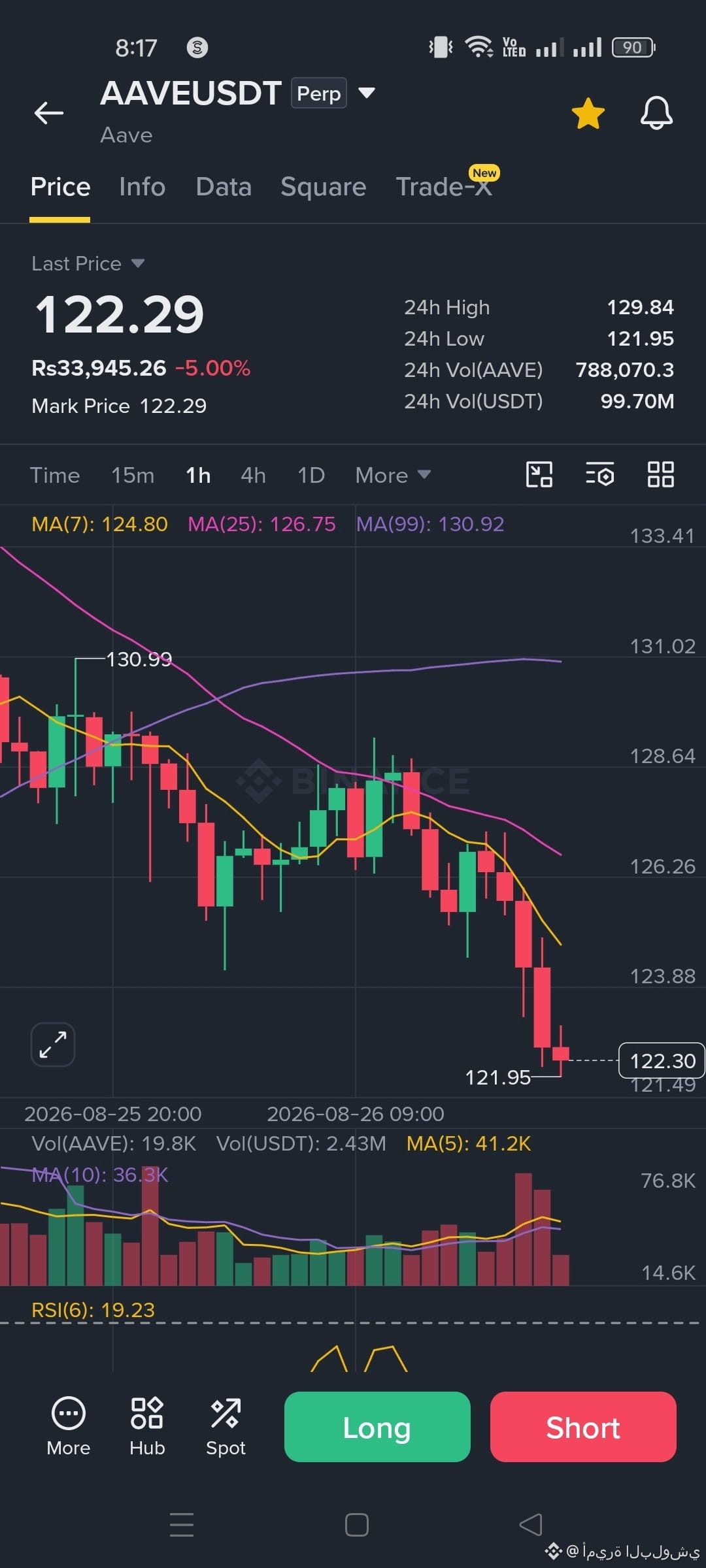
Task: Tap the back arrow icon
Action: click(49, 113)
